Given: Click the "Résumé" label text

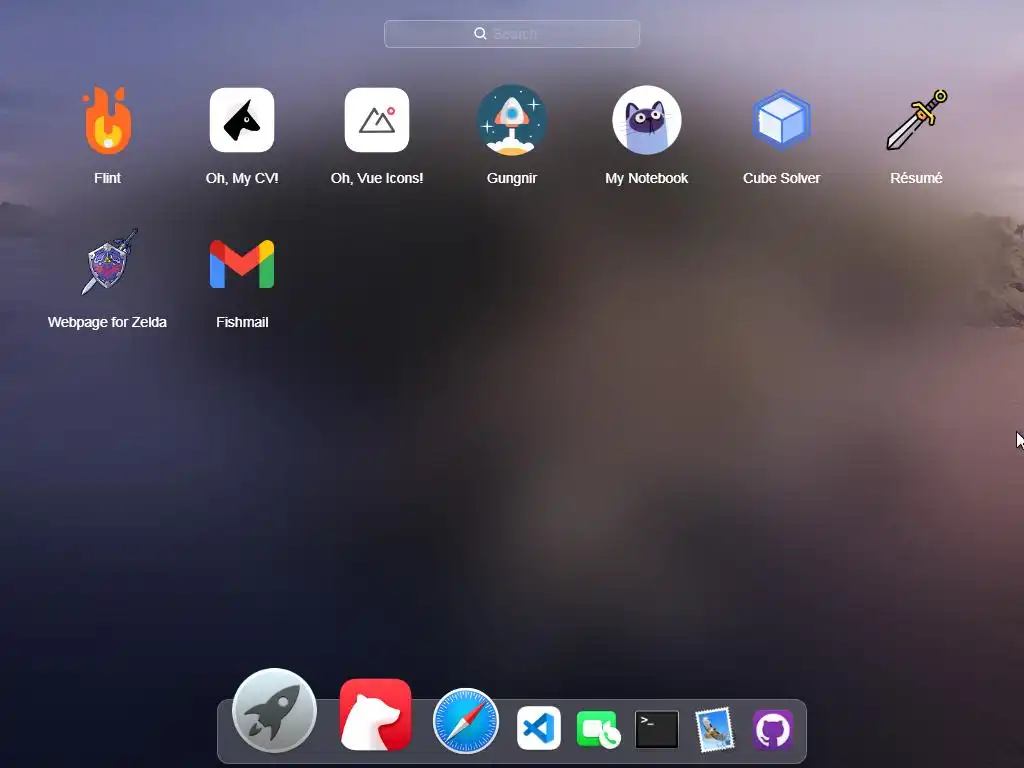Looking at the screenshot, I should pyautogui.click(x=916, y=178).
